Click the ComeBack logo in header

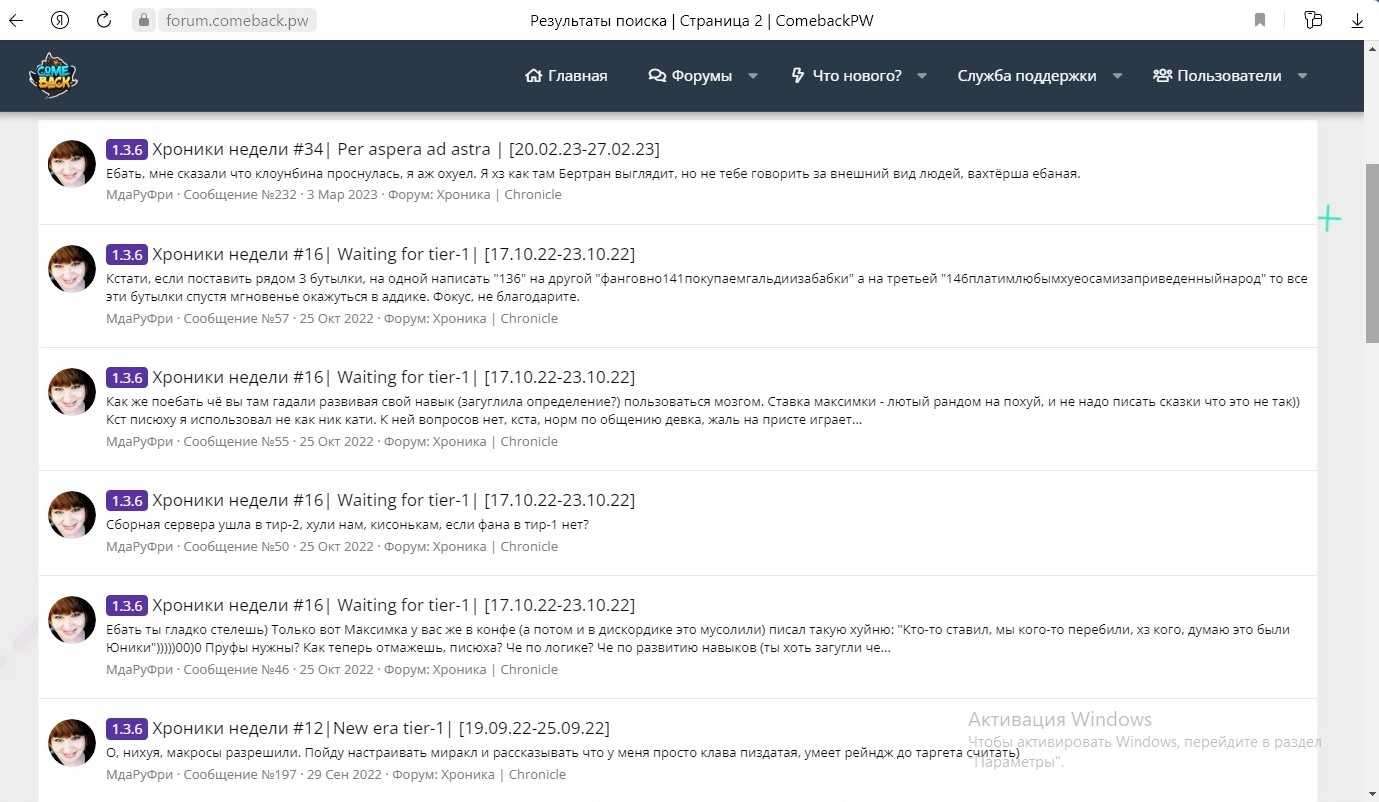coord(53,76)
